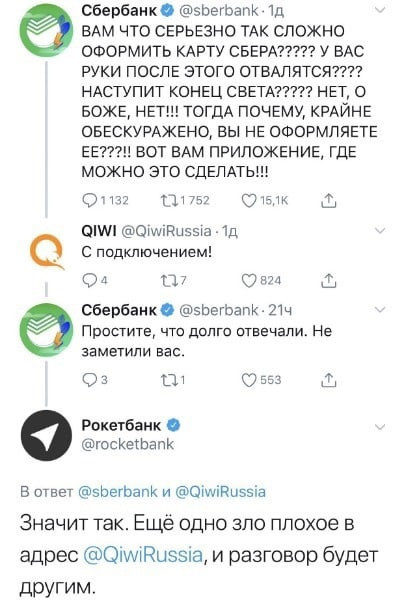The width and height of the screenshot is (404, 600).
Task: Share the first Sberbank tweet
Action: point(328,201)
